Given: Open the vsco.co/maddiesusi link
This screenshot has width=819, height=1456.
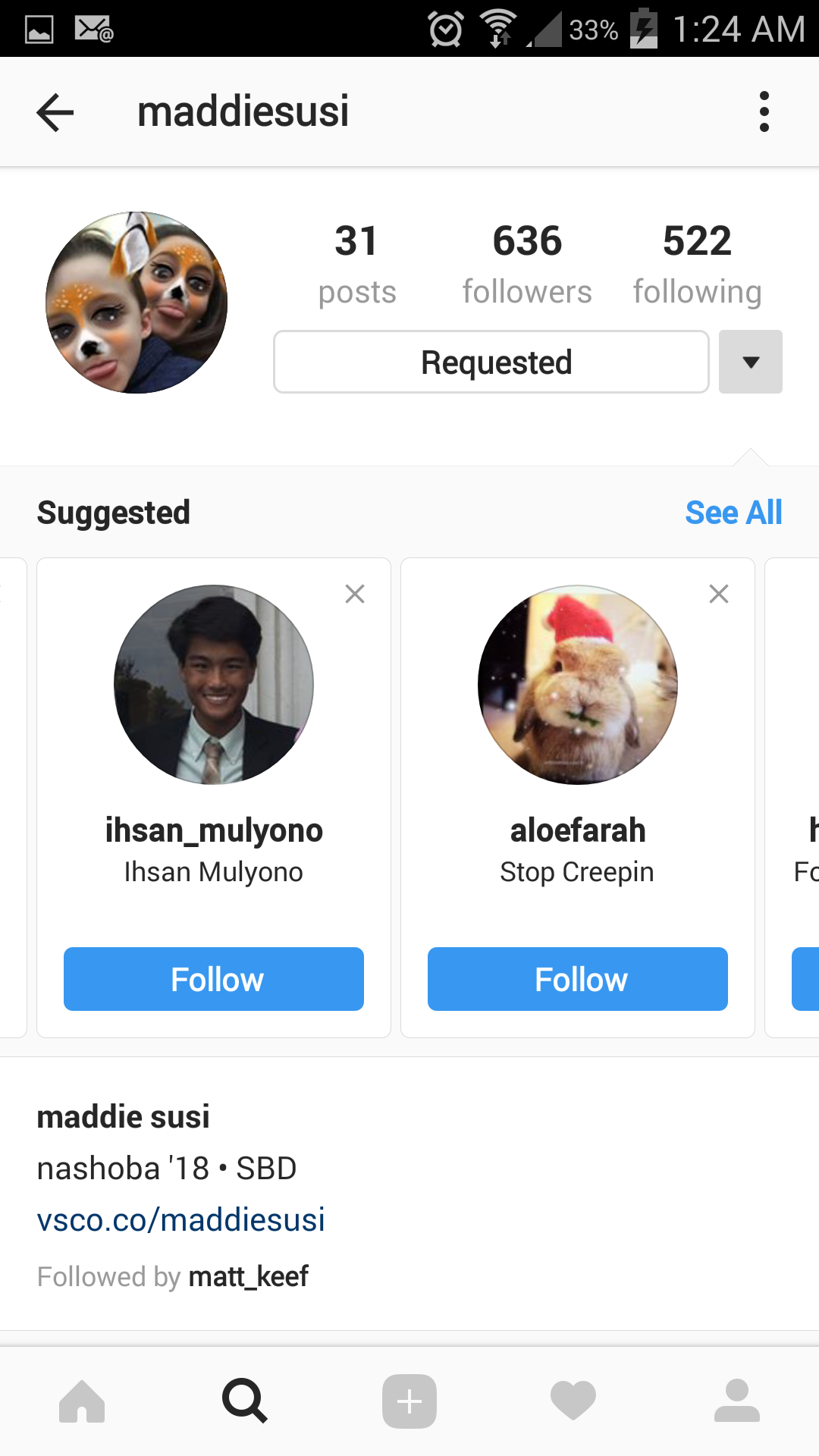Looking at the screenshot, I should coord(181,1220).
